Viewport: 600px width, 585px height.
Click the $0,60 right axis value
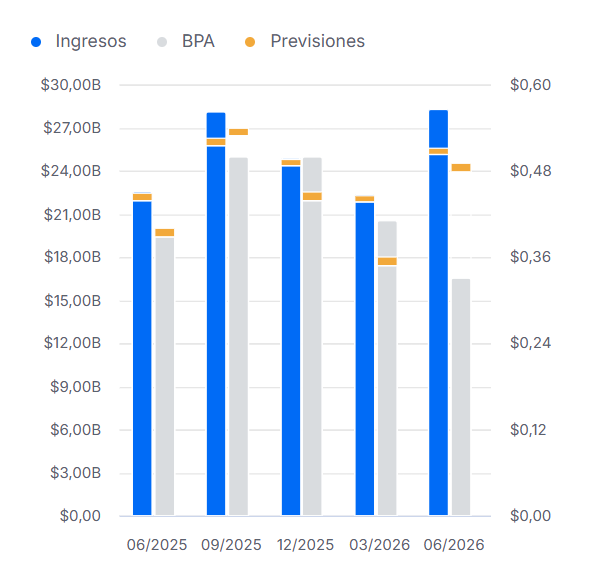530,85
